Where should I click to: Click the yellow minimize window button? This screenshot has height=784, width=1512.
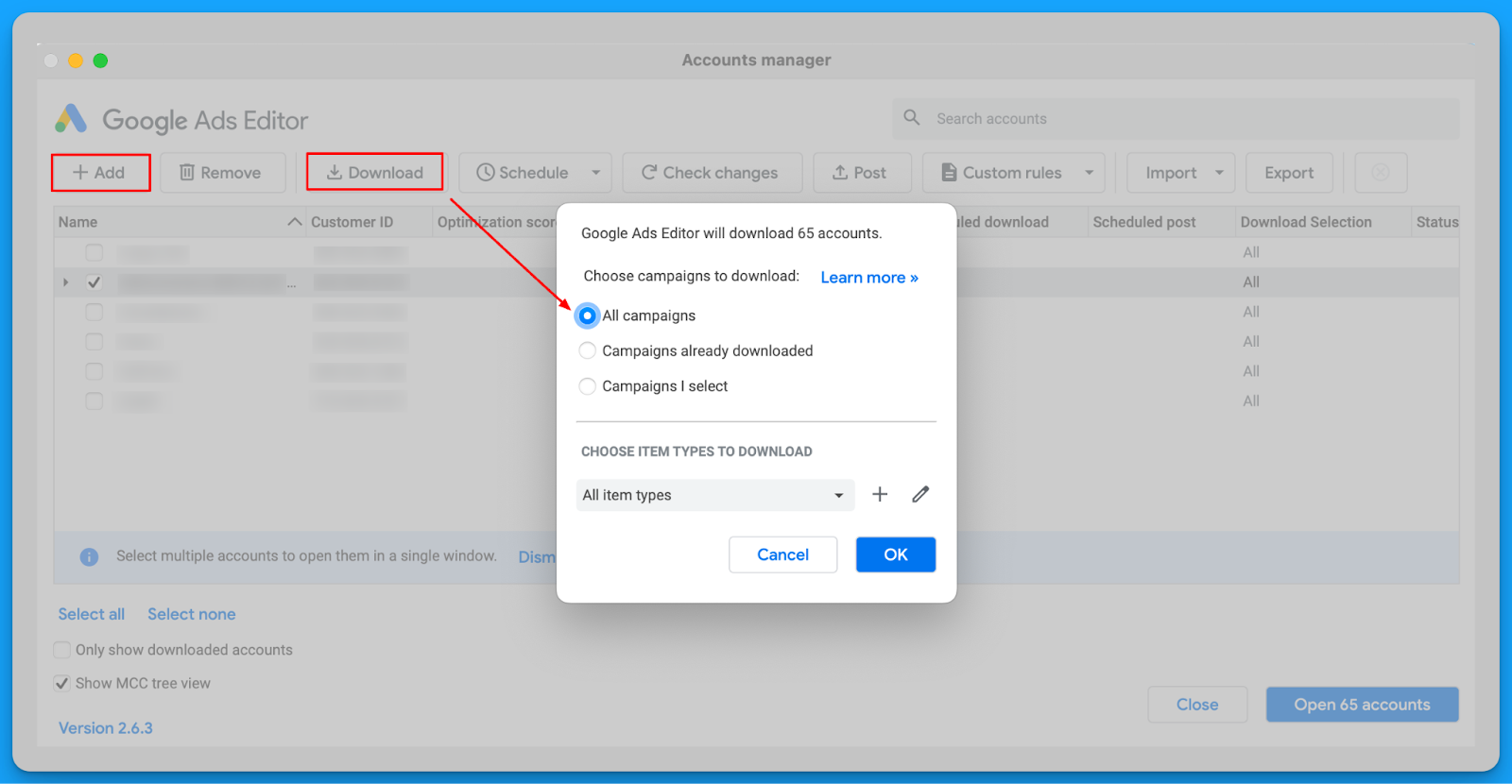(x=76, y=60)
